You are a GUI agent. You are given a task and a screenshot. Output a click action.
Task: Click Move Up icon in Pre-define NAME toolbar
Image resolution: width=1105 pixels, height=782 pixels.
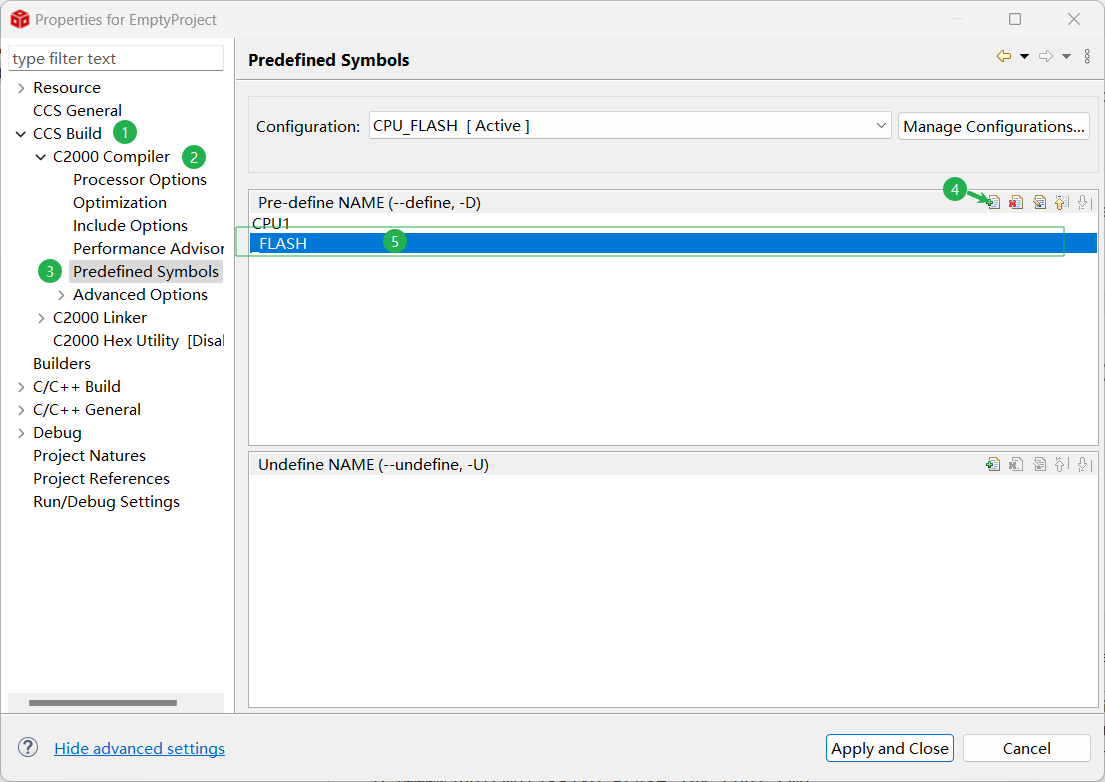(1062, 202)
